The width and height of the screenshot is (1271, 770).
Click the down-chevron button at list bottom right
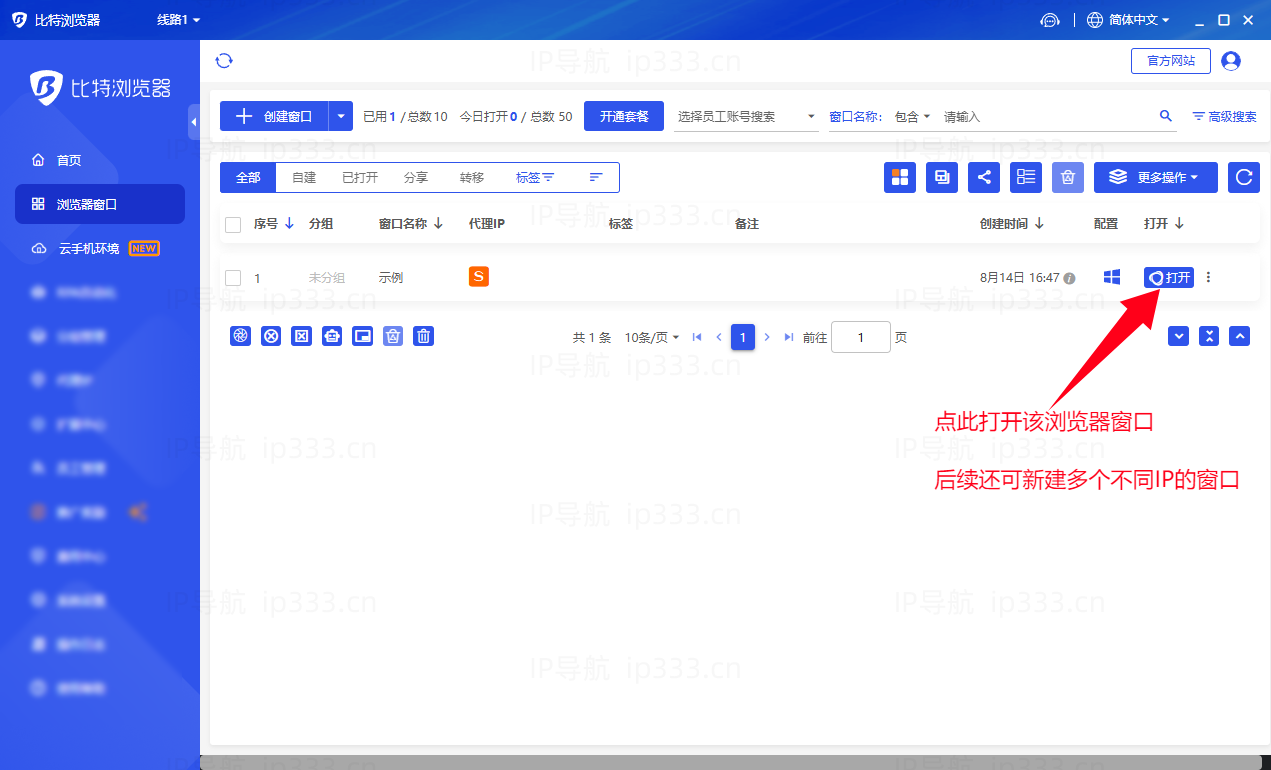pyautogui.click(x=1179, y=336)
